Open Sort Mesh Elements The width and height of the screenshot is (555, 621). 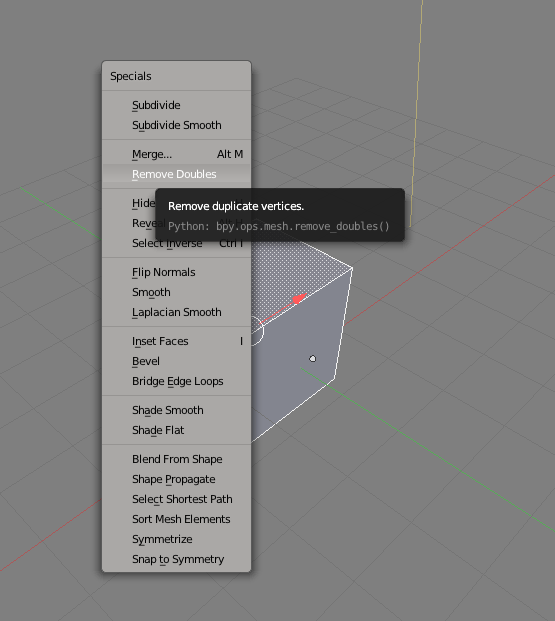pyautogui.click(x=176, y=519)
